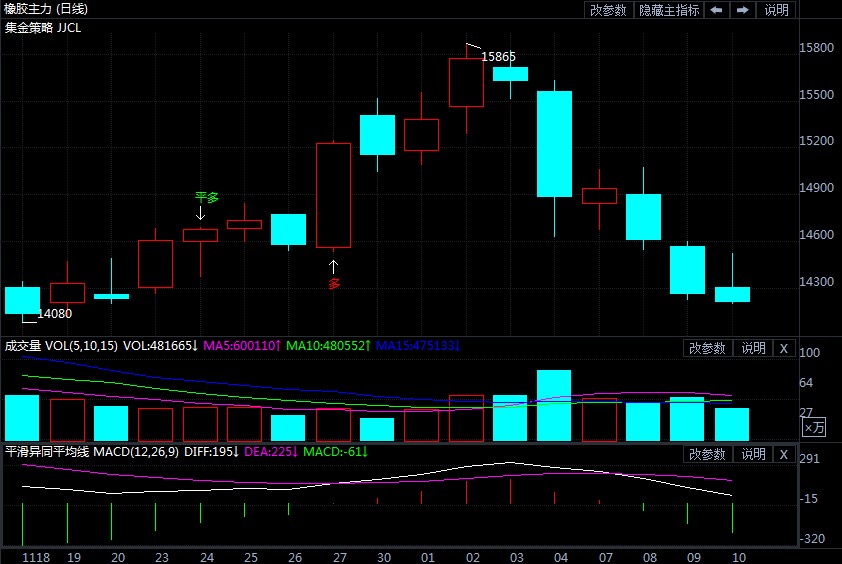Open 说明 in the main chart header
The image size is (842, 564).
776,10
